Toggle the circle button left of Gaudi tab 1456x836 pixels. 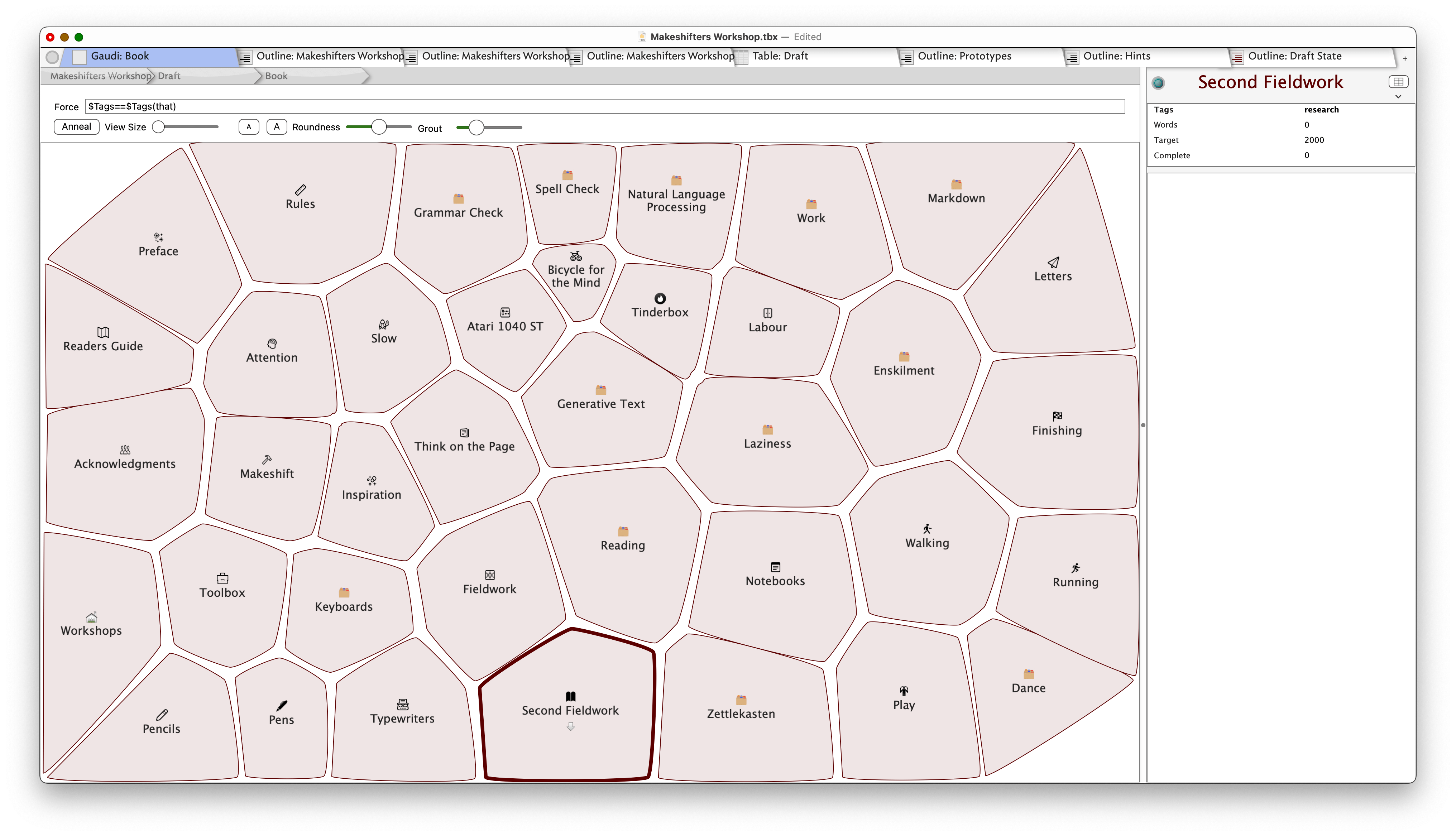click(x=52, y=57)
